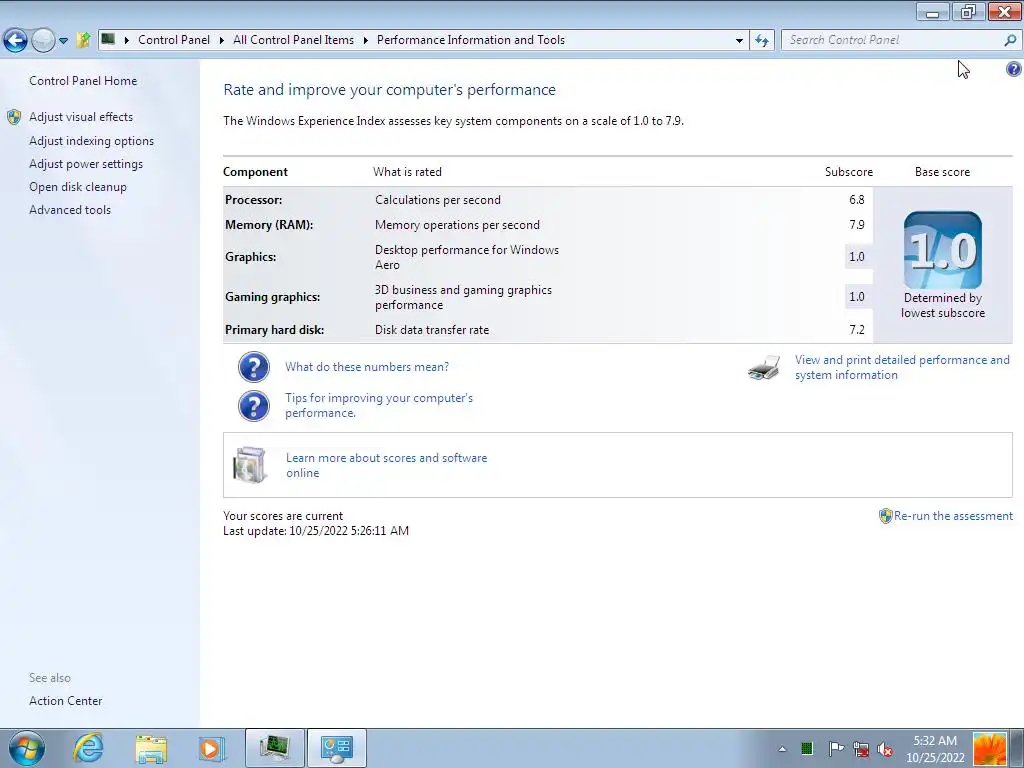Click the shield icon beside Adjust visual effects
Image resolution: width=1024 pixels, height=768 pixels.
pos(14,117)
